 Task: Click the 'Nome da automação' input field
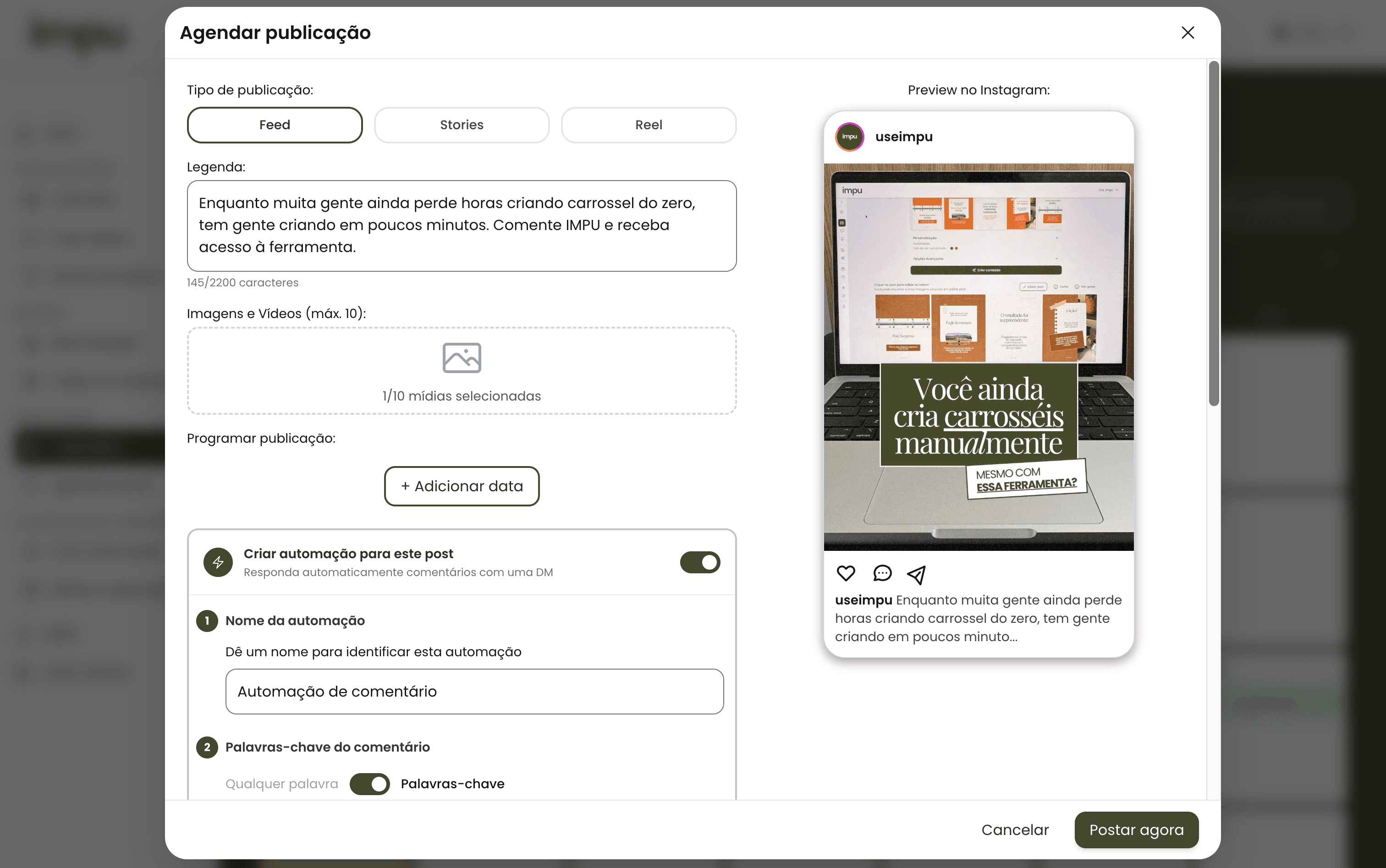(x=474, y=691)
